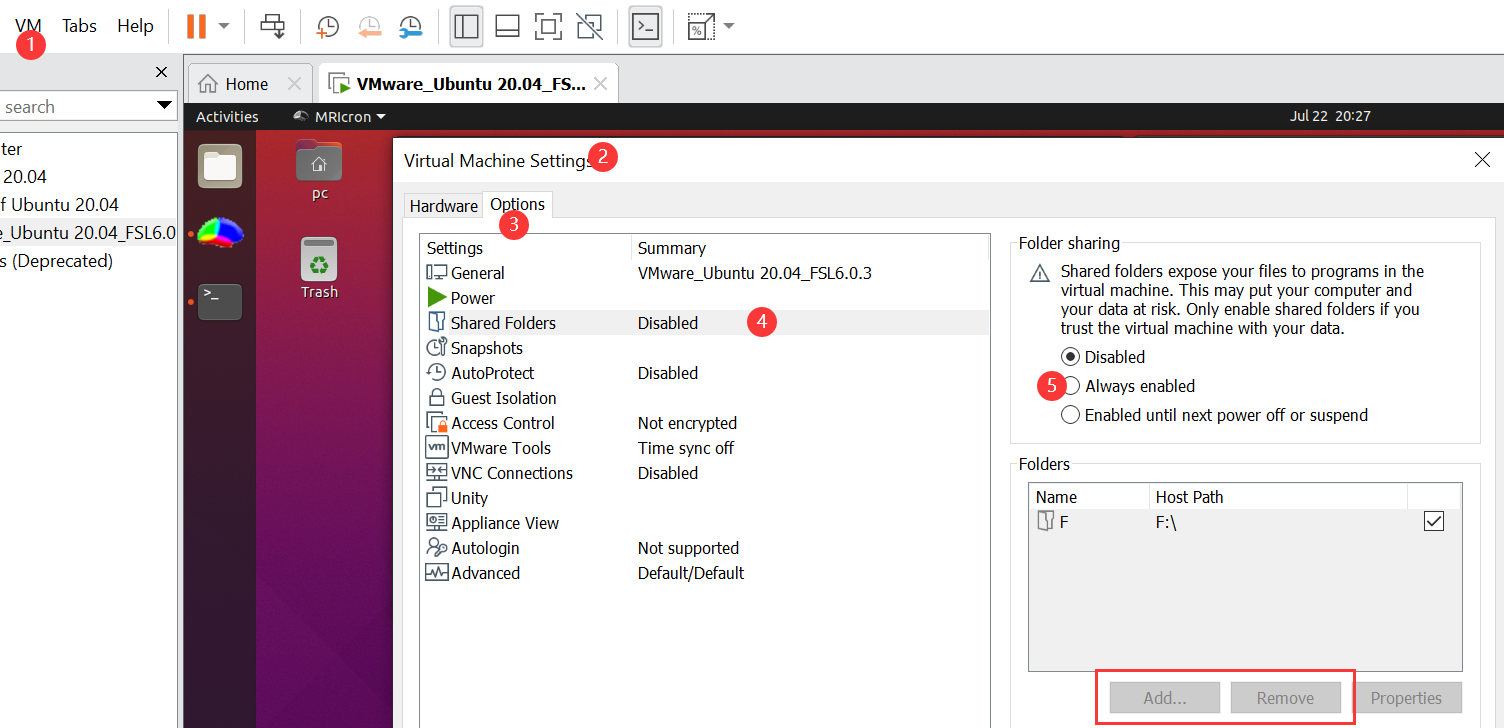Select the Options tab
This screenshot has width=1504, height=728.
coord(518,204)
